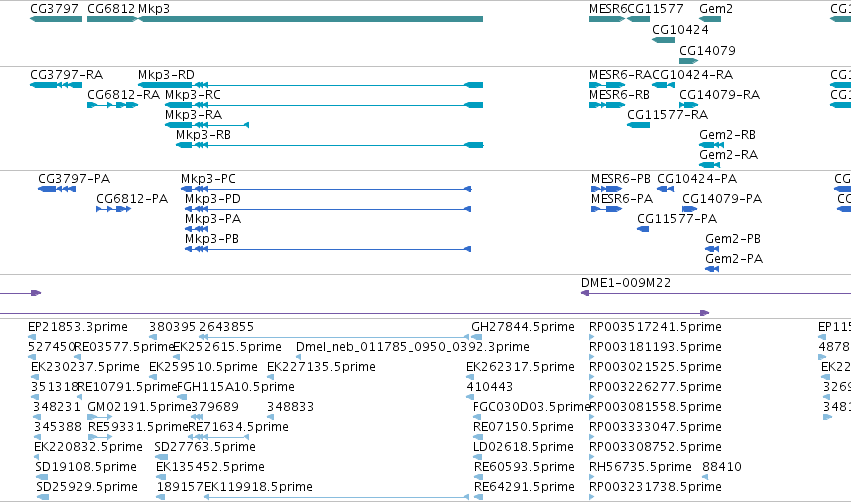
Task: Select EST EP21853.3prime
Action: click(31, 338)
